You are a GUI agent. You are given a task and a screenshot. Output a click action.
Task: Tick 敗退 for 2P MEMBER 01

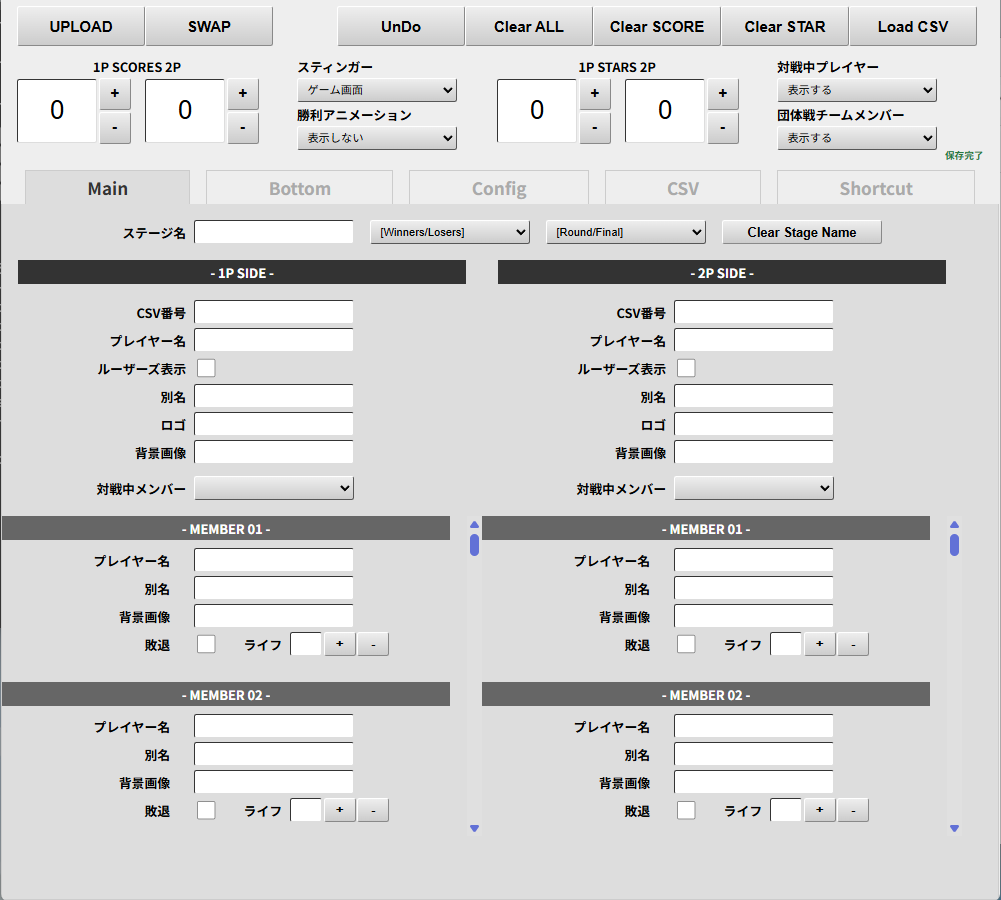(686, 644)
